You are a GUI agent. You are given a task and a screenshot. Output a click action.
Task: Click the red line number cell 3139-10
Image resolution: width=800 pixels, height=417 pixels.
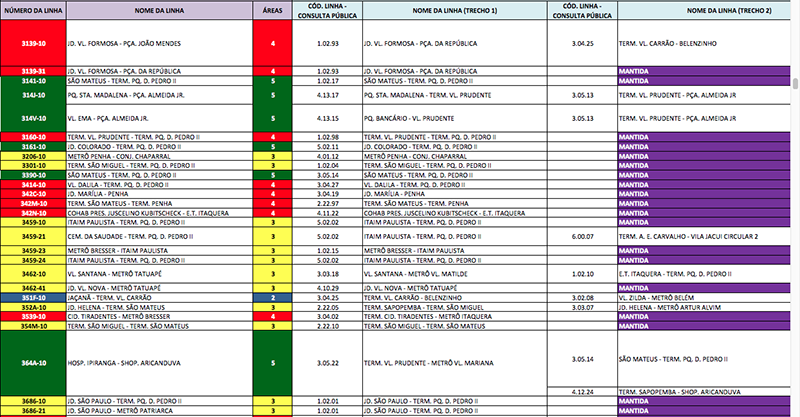coord(33,43)
